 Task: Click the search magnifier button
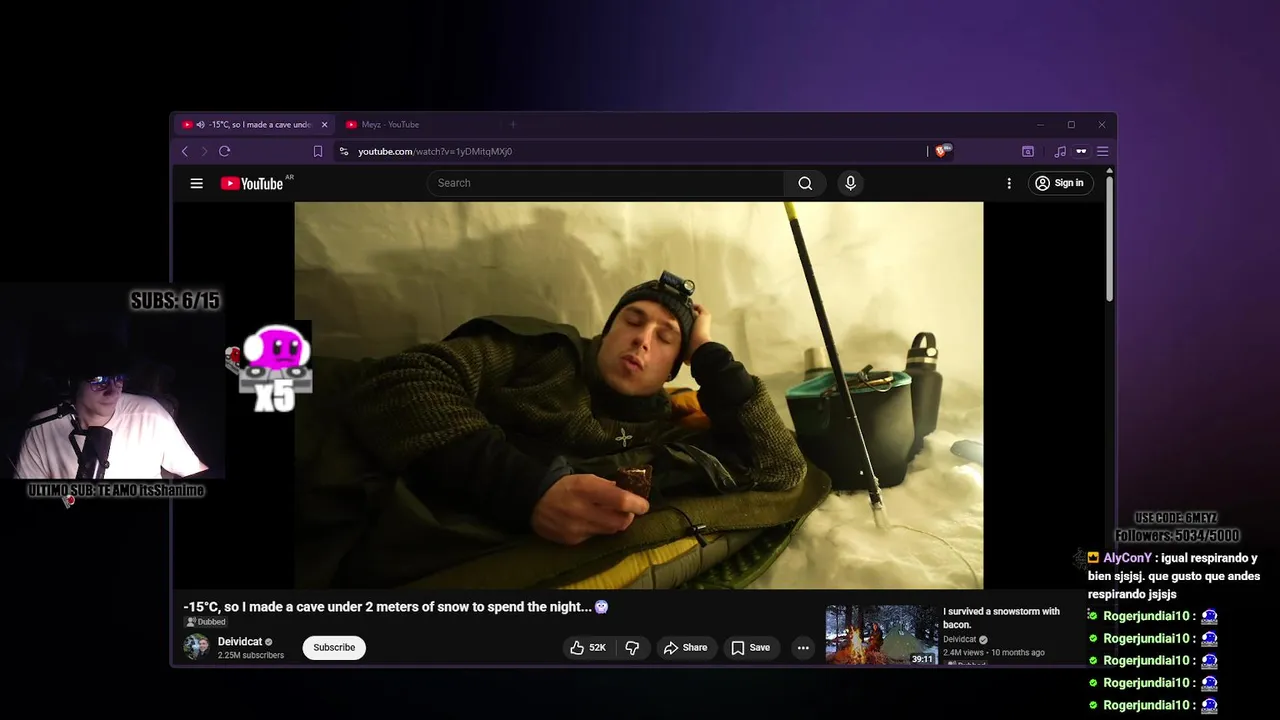[805, 183]
